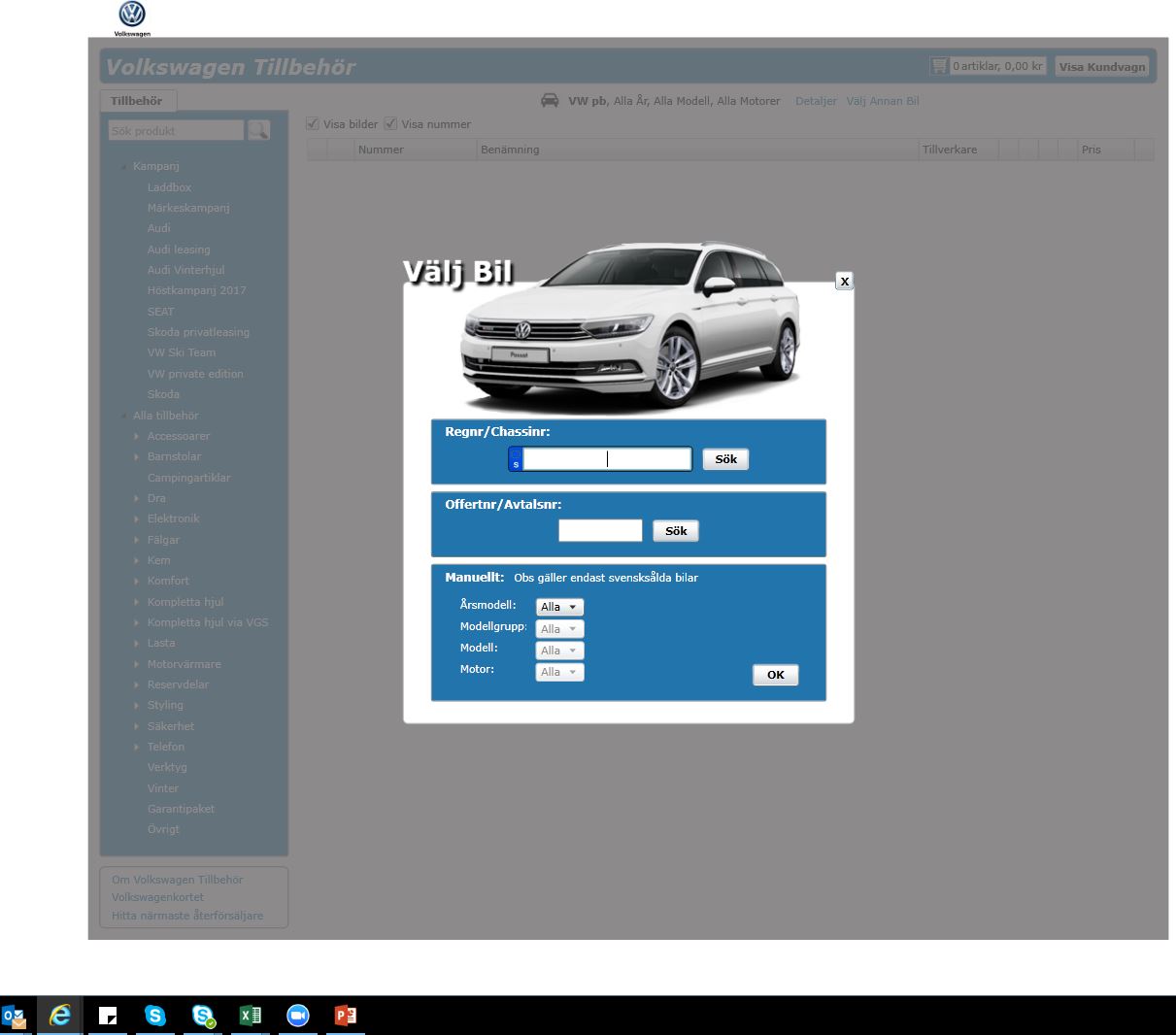This screenshot has width=1176, height=1035.
Task: Click the Offertnr/Avtalsnr input field
Action: (600, 531)
